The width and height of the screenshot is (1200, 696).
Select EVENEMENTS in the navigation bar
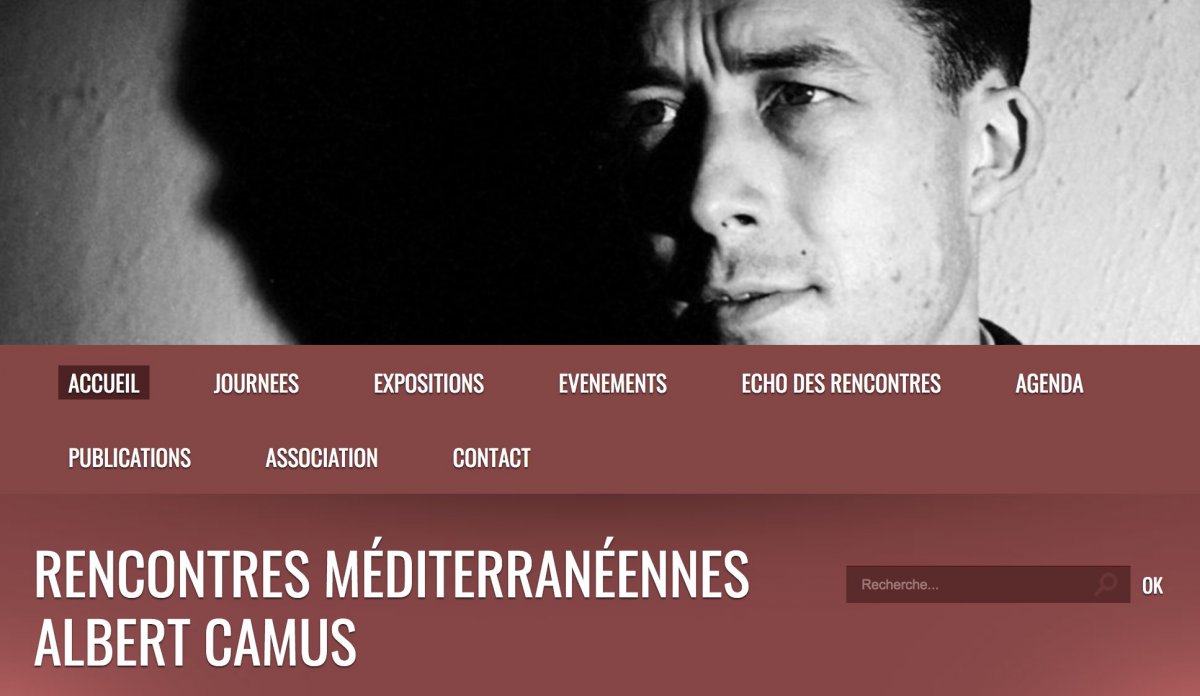coord(612,383)
